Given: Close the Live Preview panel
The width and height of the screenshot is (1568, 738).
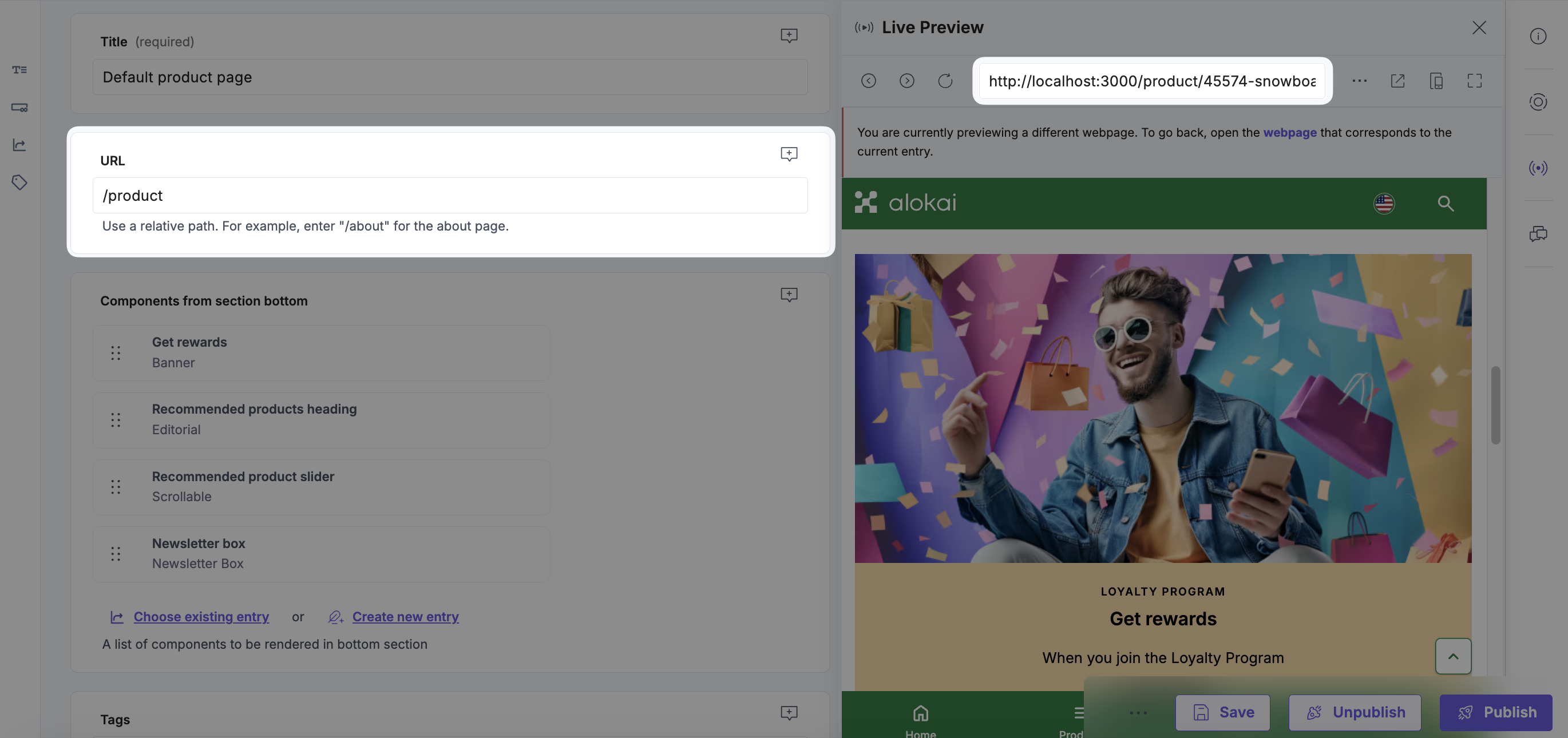Looking at the screenshot, I should (x=1479, y=27).
